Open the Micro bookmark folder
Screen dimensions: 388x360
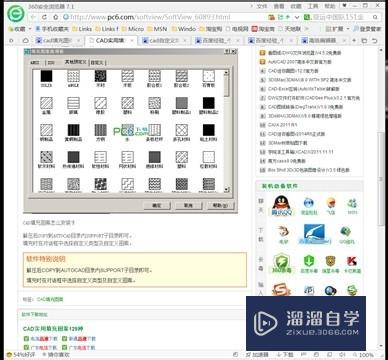click(132, 29)
